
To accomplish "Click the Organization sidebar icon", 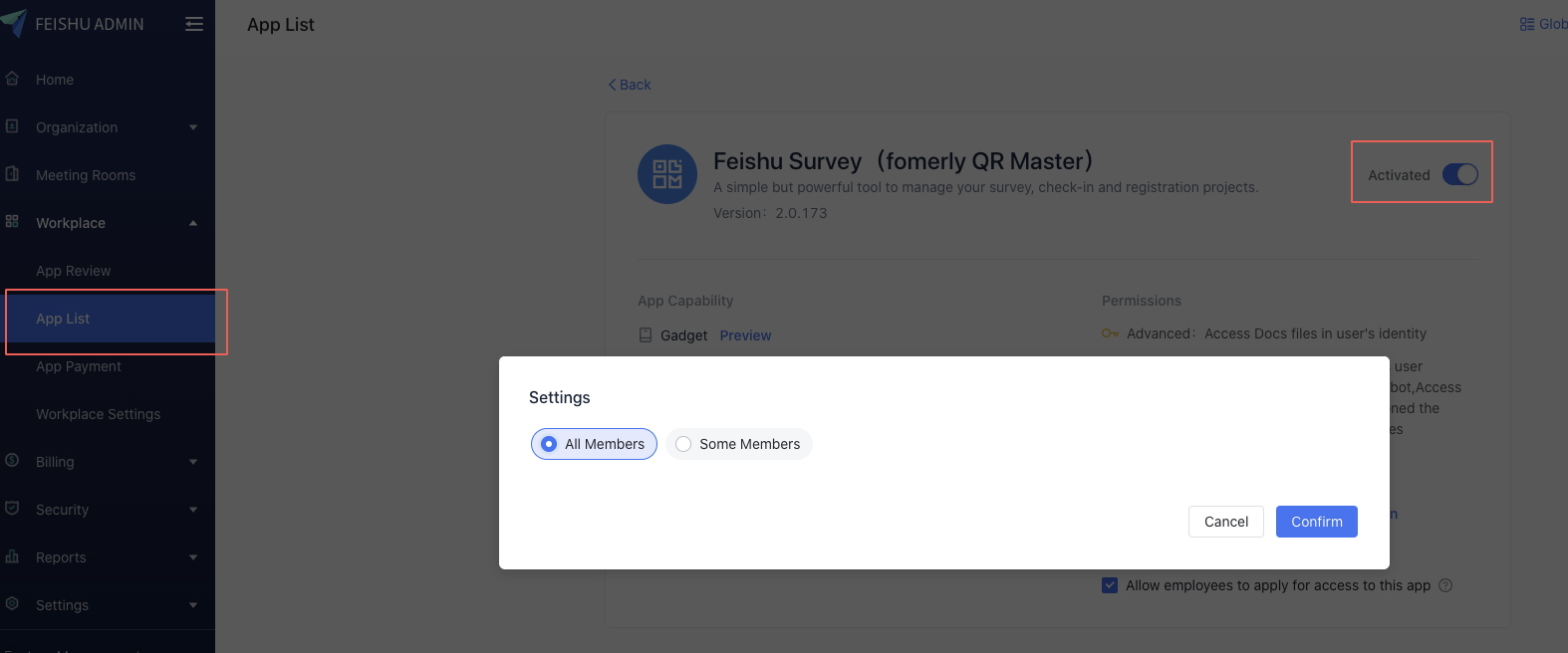I will pos(12,126).
